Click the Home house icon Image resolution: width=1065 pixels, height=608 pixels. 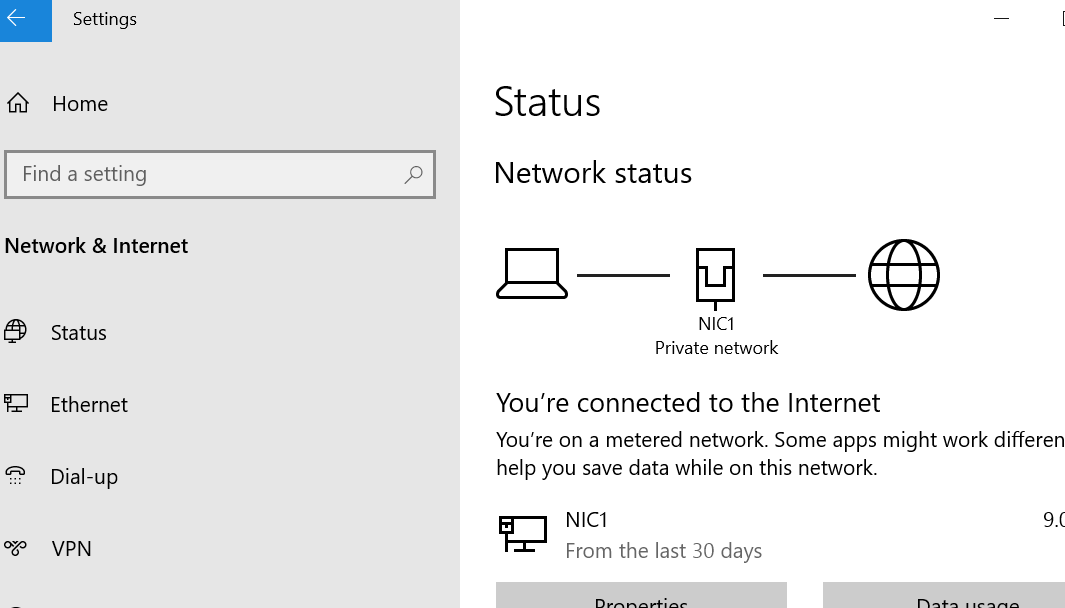click(18, 103)
